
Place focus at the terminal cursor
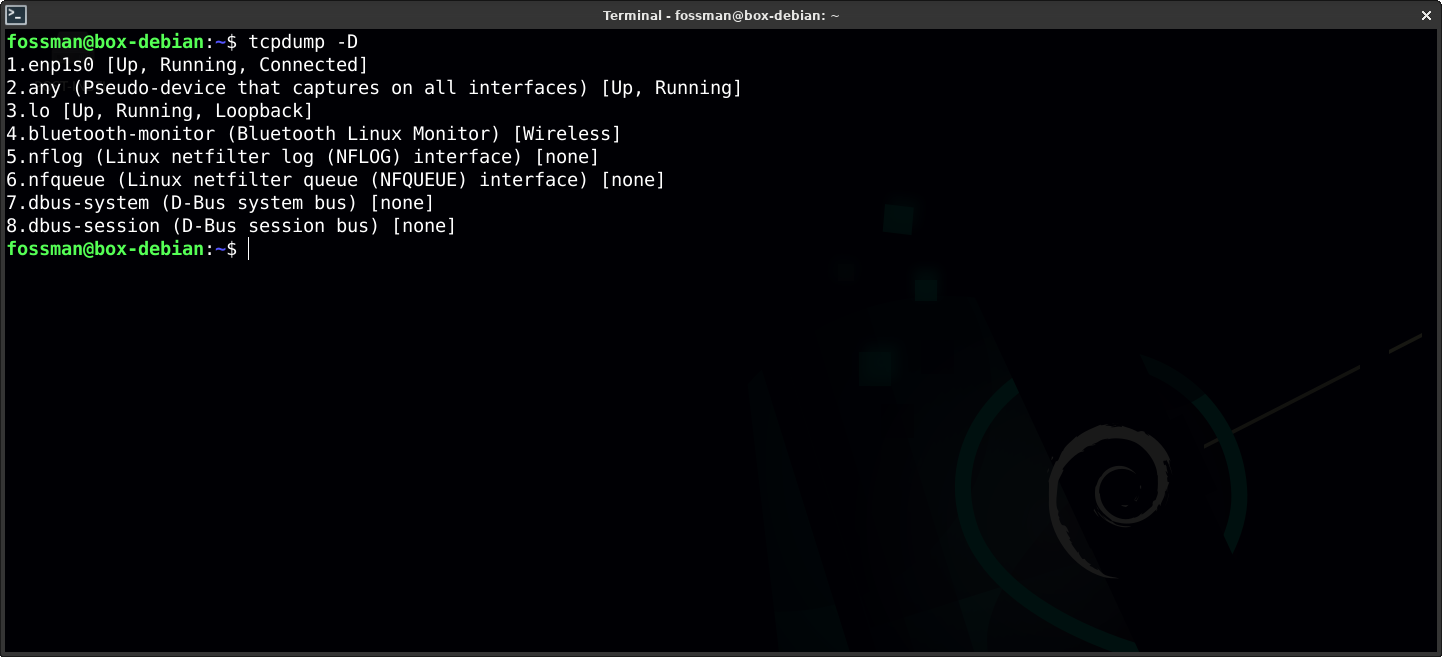tap(249, 249)
